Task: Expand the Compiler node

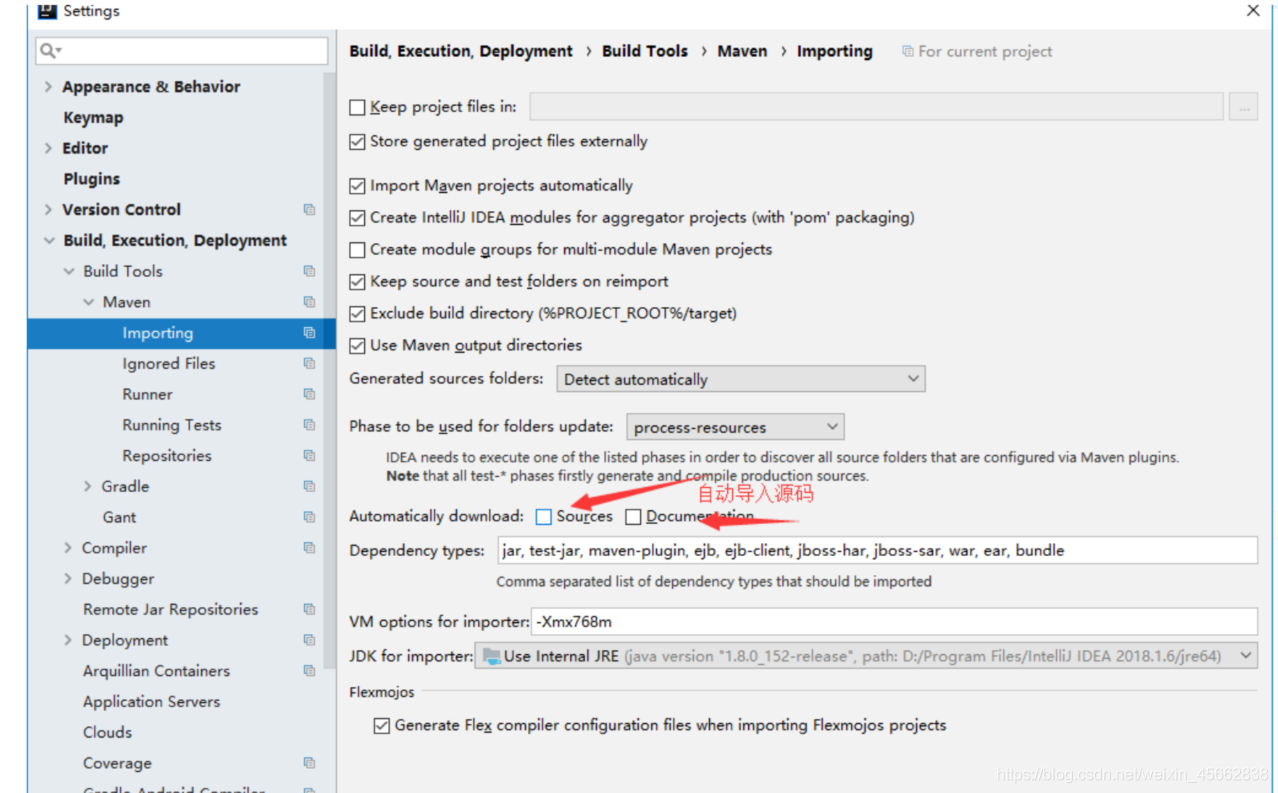Action: pos(68,548)
